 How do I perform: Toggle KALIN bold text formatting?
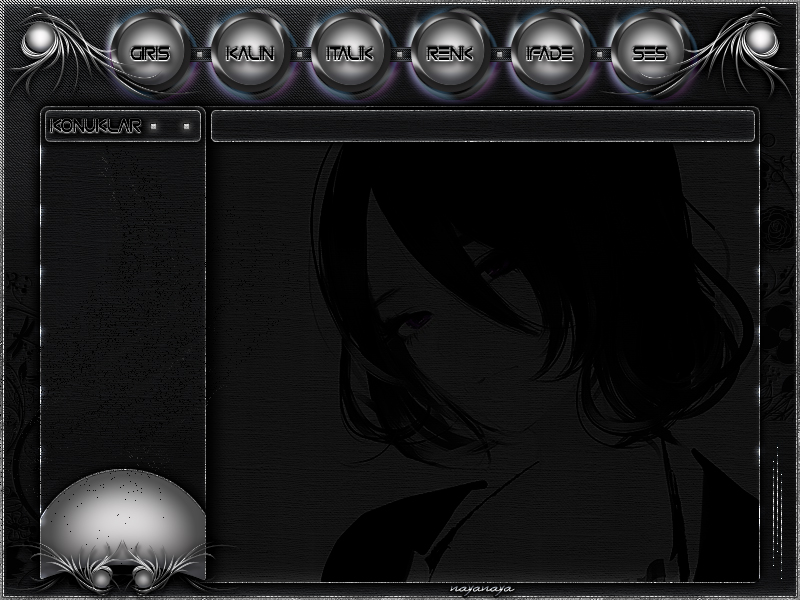point(249,53)
